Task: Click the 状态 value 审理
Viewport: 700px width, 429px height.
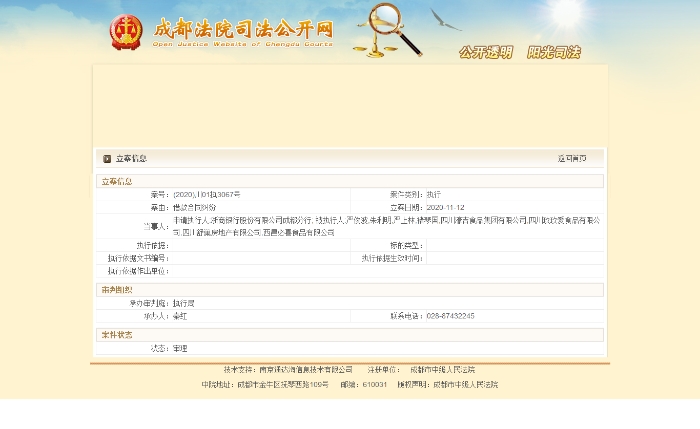Action: [180, 348]
